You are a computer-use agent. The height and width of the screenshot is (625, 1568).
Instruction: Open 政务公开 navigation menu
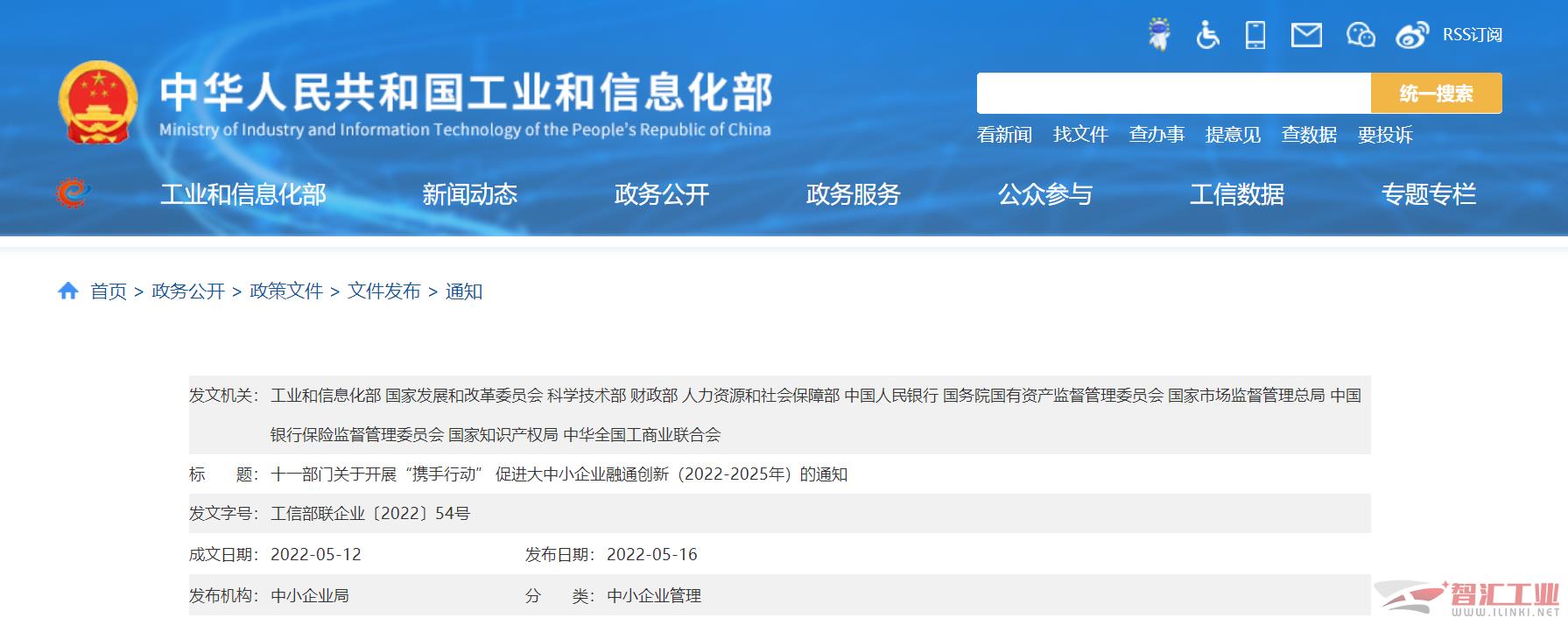(x=662, y=194)
